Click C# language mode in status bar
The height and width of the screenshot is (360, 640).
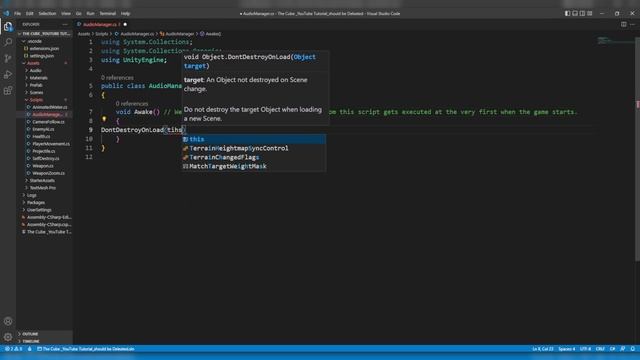[612, 349]
